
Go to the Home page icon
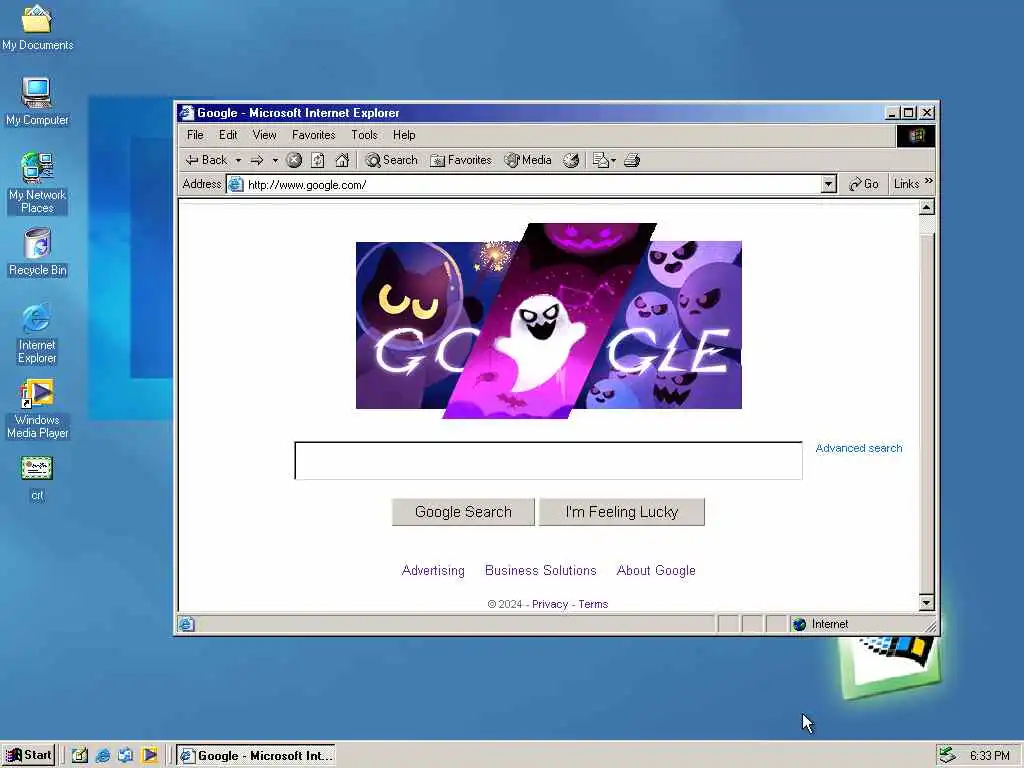342,160
